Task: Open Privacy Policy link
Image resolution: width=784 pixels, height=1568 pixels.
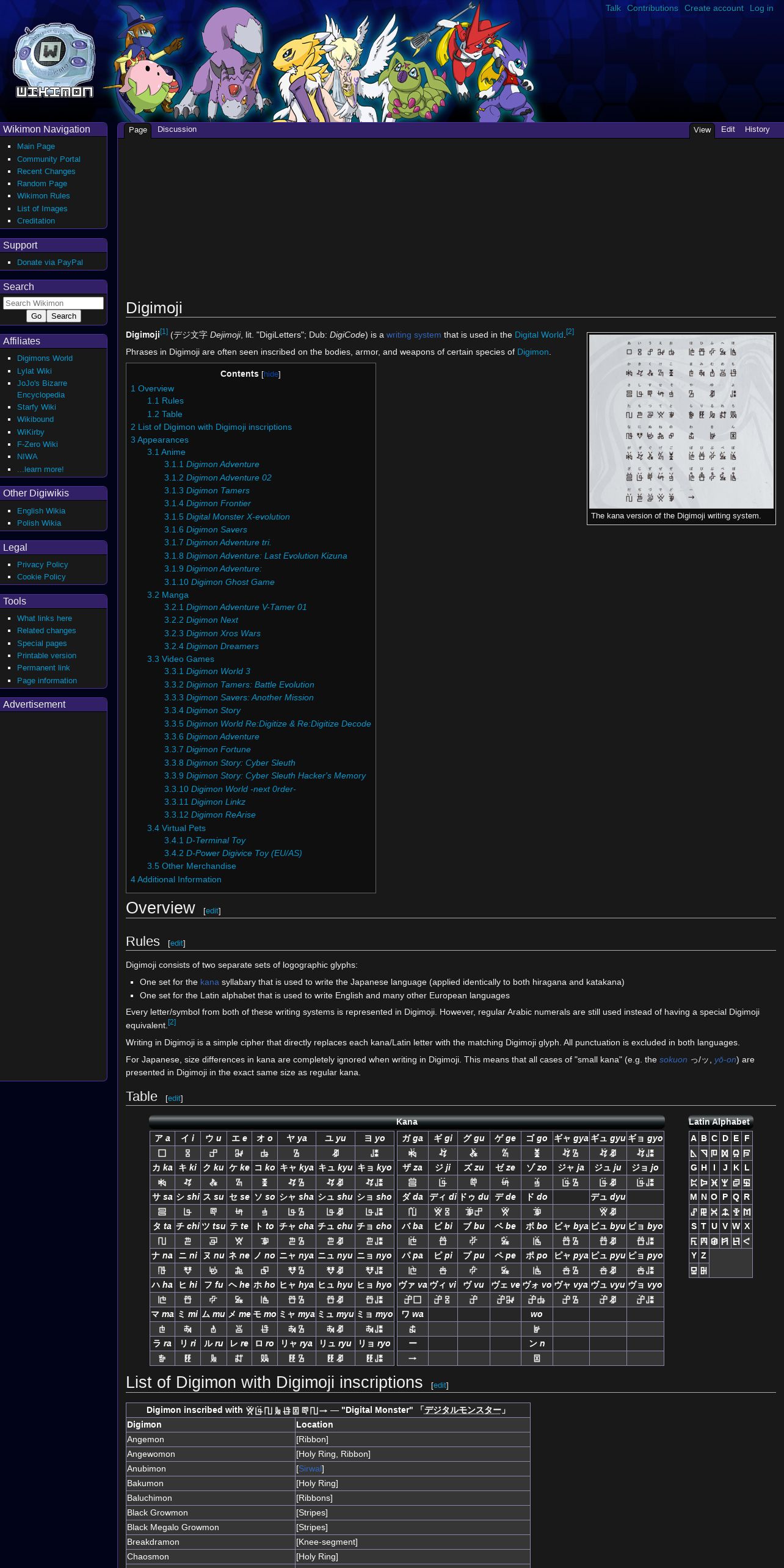Action: (43, 565)
